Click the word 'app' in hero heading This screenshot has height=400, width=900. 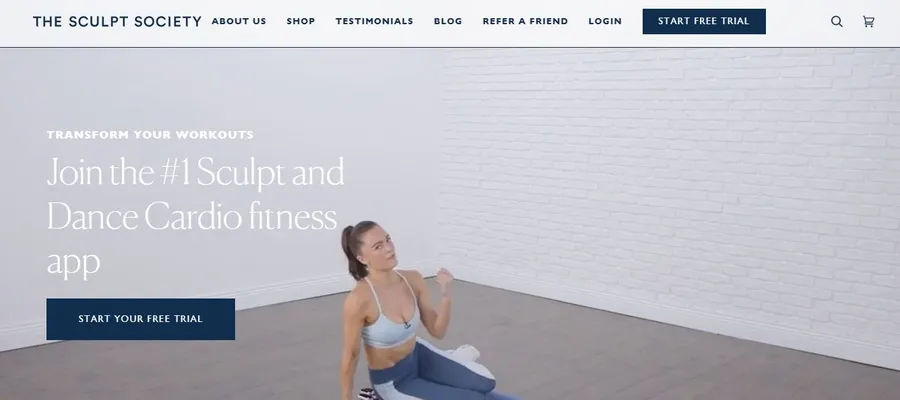pos(73,262)
